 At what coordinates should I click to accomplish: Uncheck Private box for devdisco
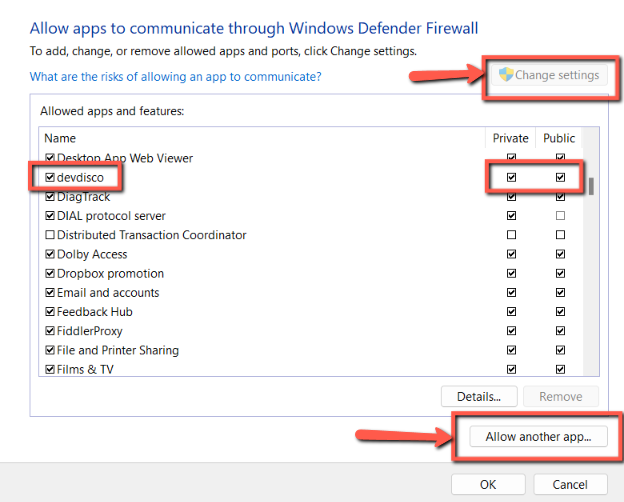512,177
